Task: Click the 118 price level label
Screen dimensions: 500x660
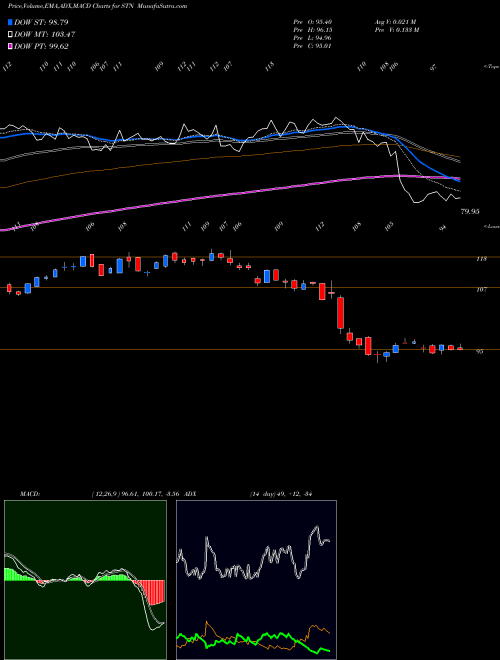Action: (481, 259)
